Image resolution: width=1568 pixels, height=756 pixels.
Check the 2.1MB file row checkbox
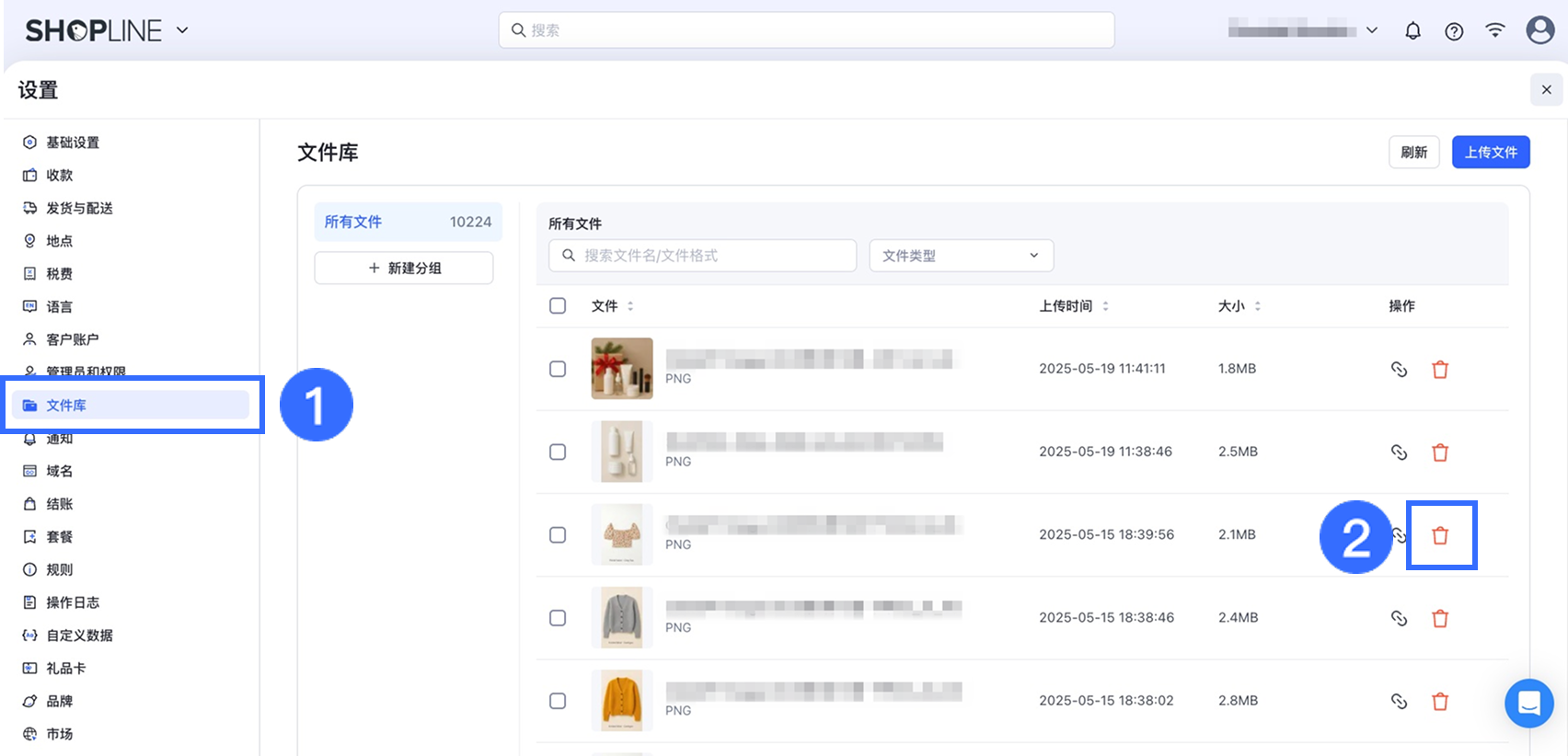558,534
